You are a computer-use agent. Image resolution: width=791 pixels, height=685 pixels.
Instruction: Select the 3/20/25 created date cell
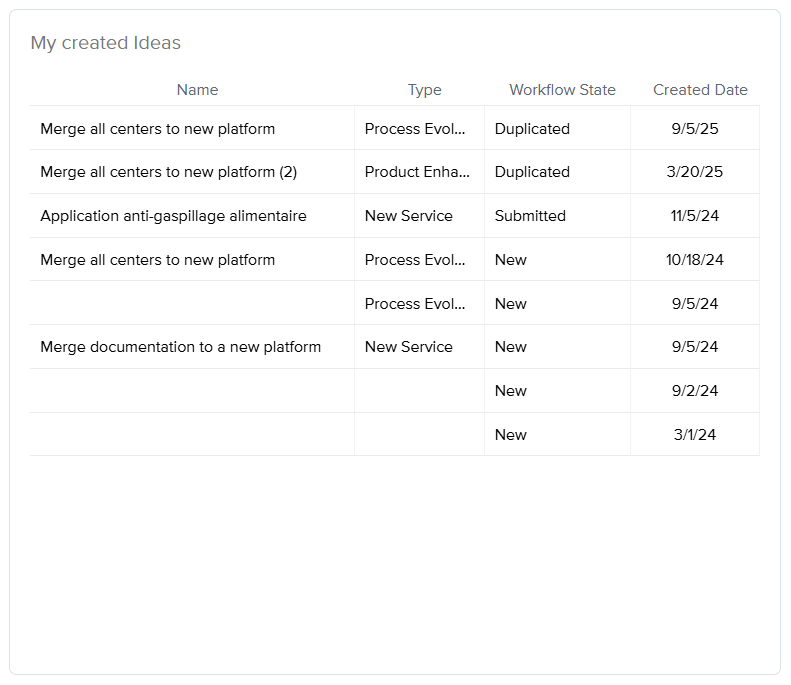695,172
